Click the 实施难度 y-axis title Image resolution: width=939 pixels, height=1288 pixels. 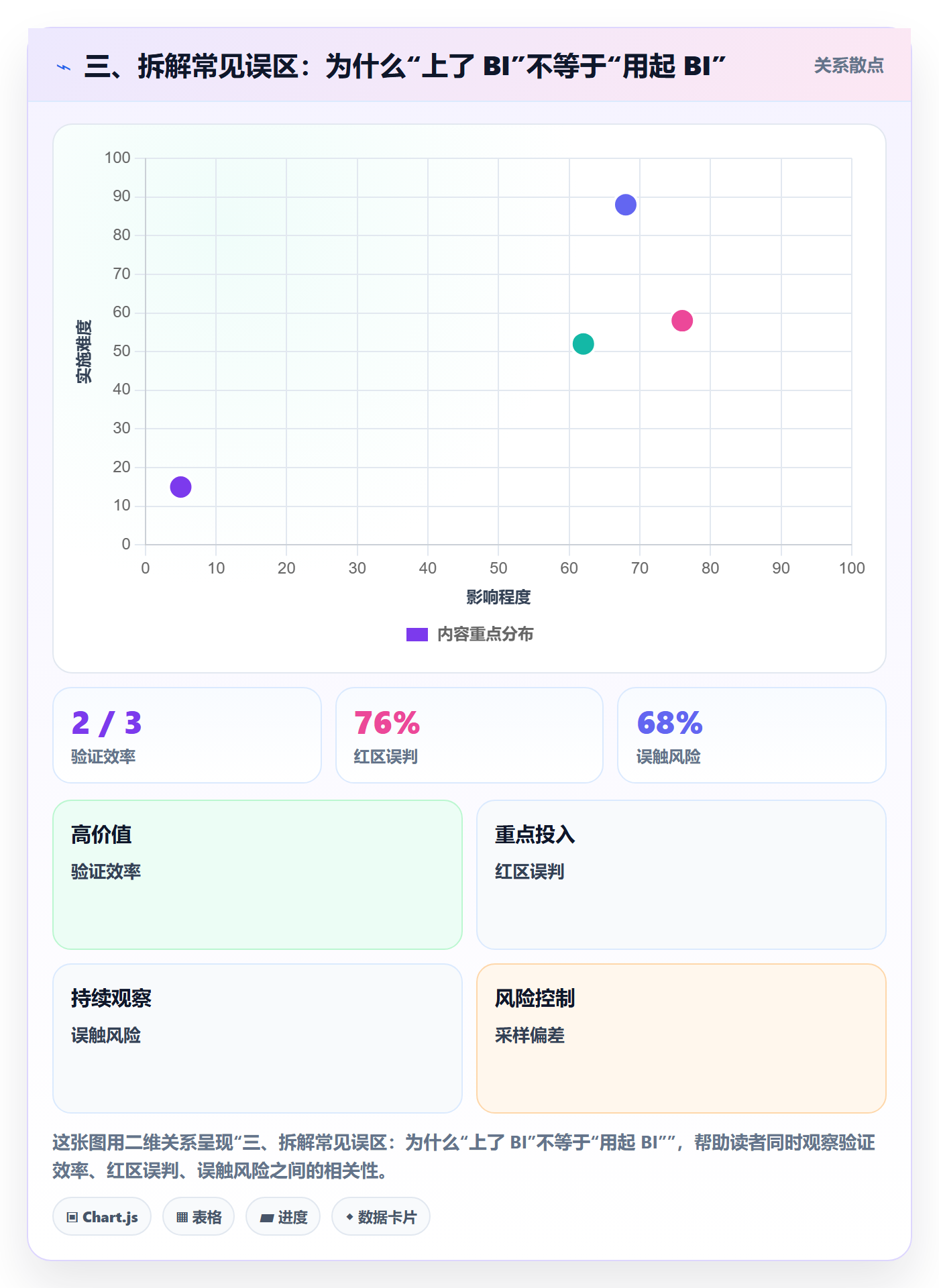pyautogui.click(x=84, y=352)
